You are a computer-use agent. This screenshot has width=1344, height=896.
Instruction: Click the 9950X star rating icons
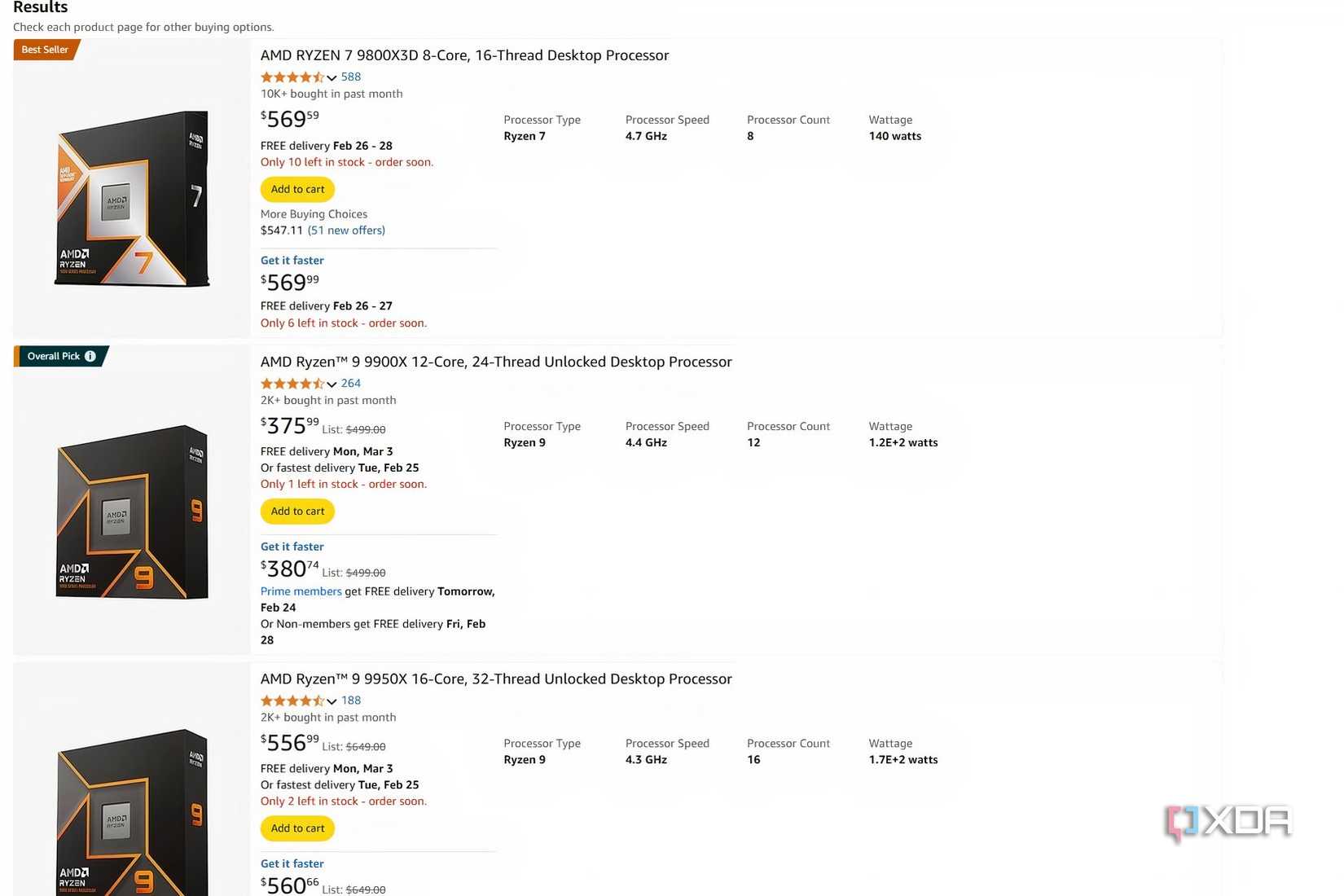coord(292,701)
